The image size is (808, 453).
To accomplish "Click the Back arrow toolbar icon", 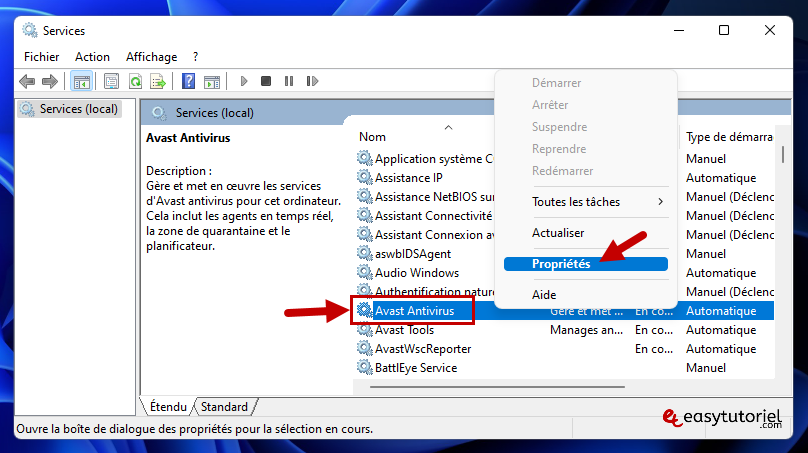I will pos(27,81).
